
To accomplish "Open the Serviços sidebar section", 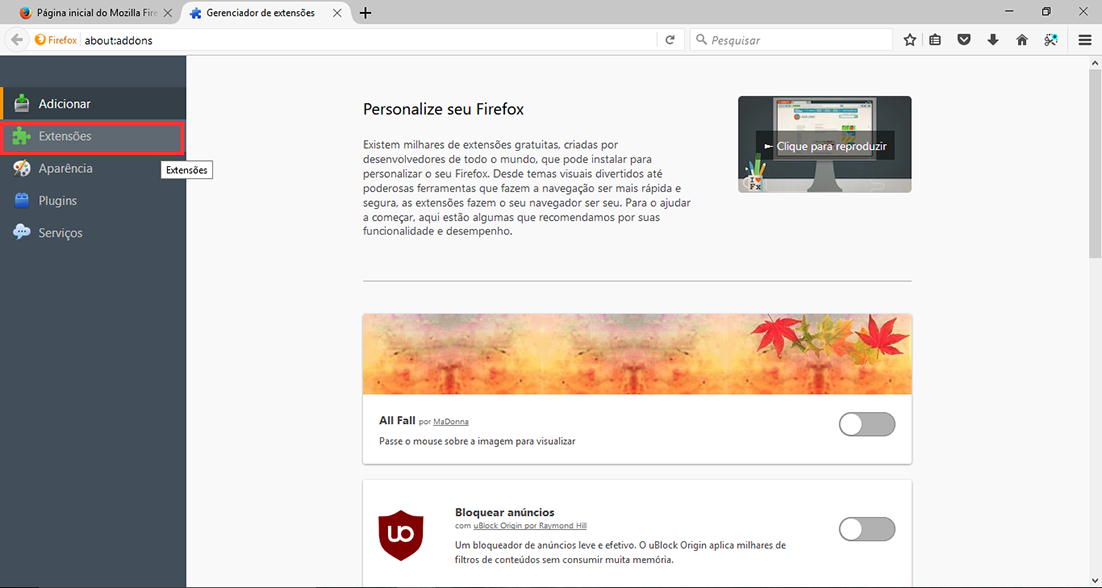I will (93, 233).
